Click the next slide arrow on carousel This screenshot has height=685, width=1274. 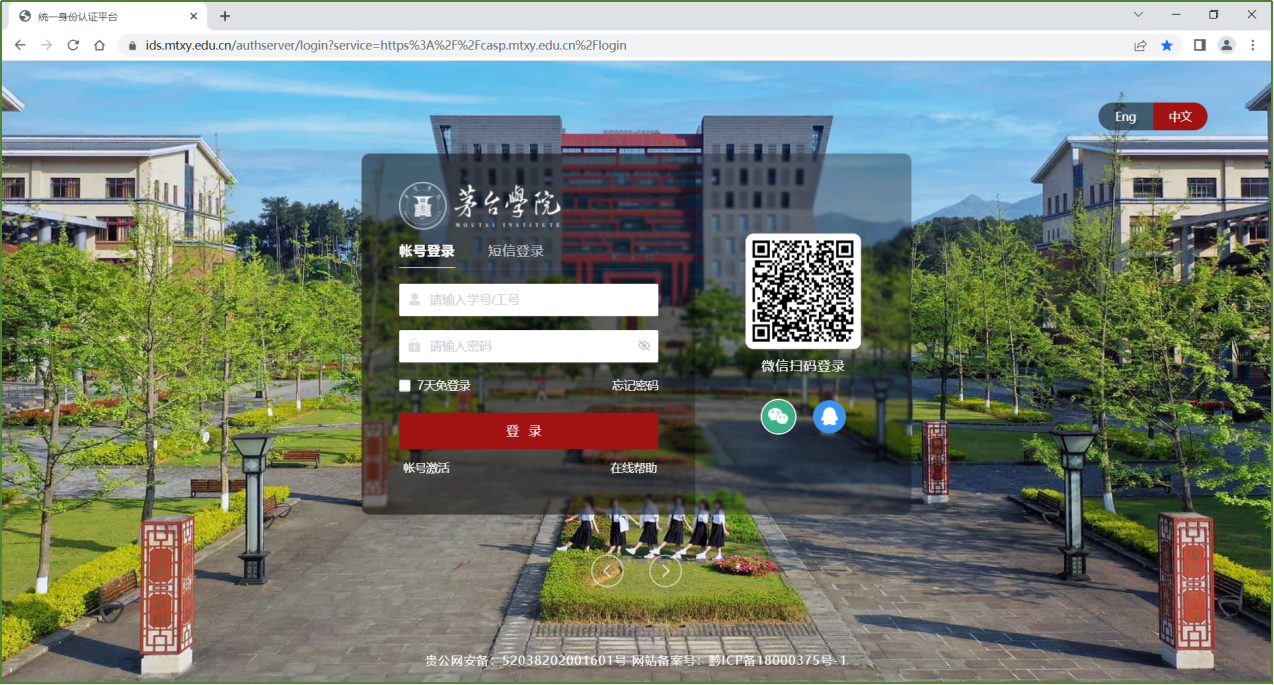click(665, 571)
